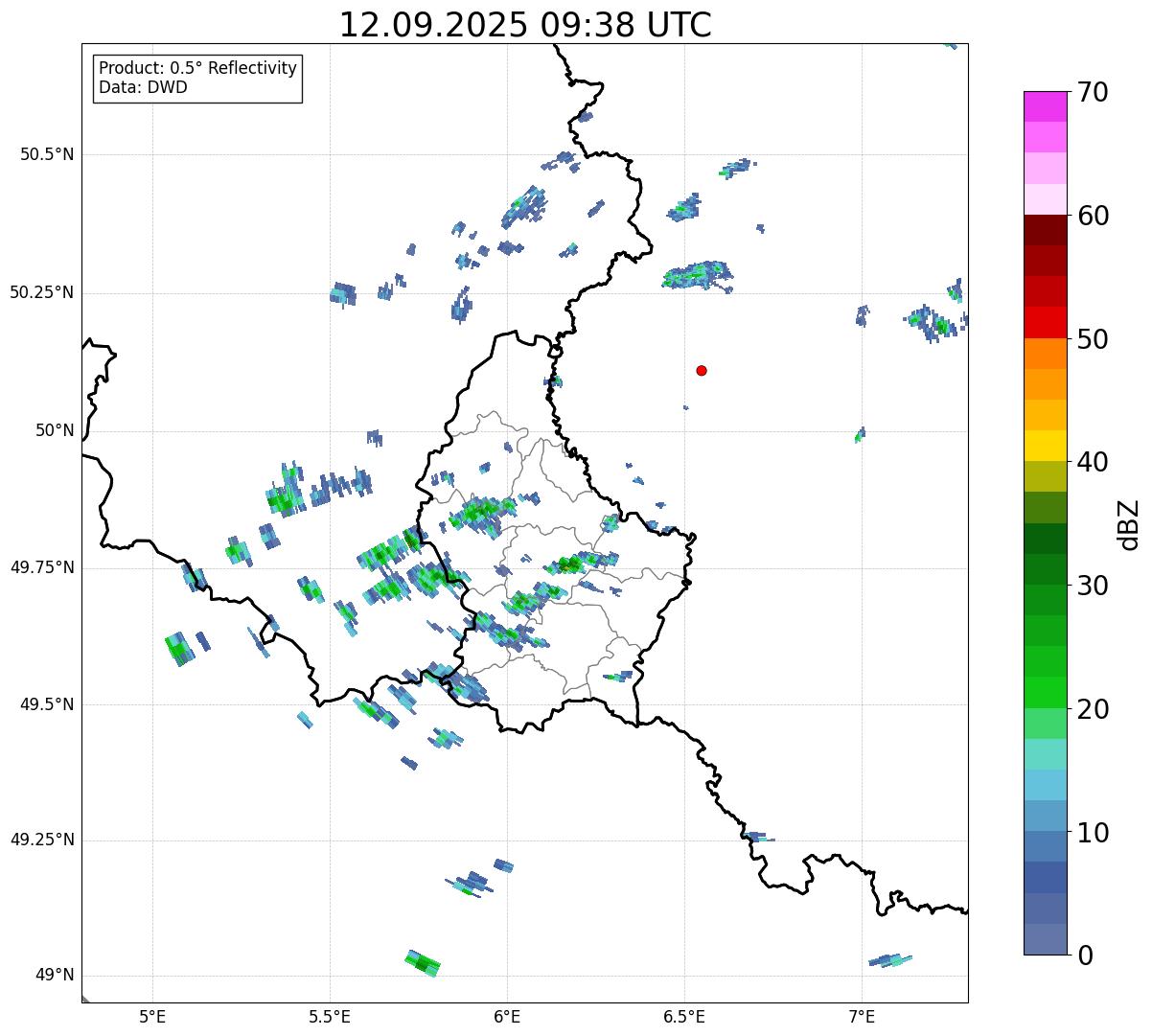This screenshot has height=1036, width=1152.
Task: Click the '49.75°N' latitude label
Action: [x=41, y=567]
